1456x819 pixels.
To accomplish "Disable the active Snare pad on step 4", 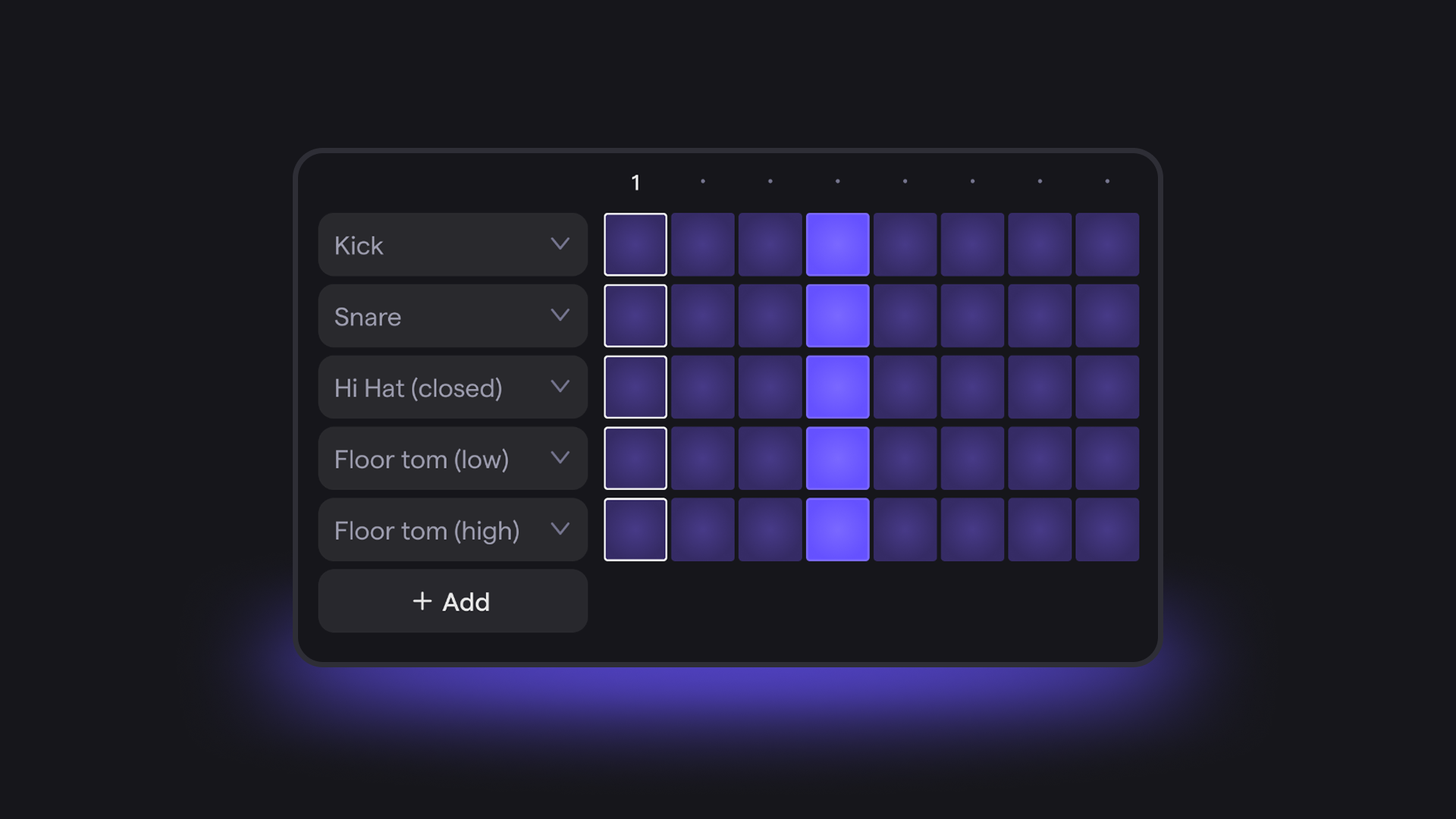I will coord(837,316).
